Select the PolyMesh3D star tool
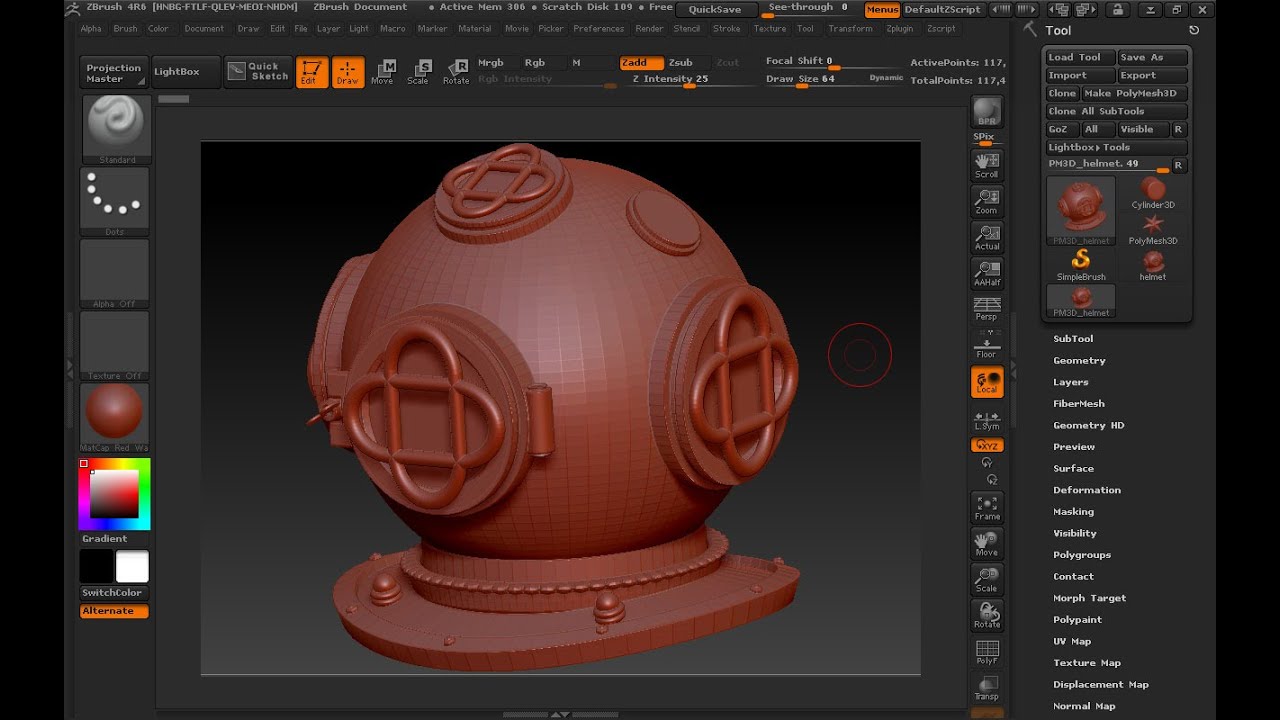 click(1153, 229)
